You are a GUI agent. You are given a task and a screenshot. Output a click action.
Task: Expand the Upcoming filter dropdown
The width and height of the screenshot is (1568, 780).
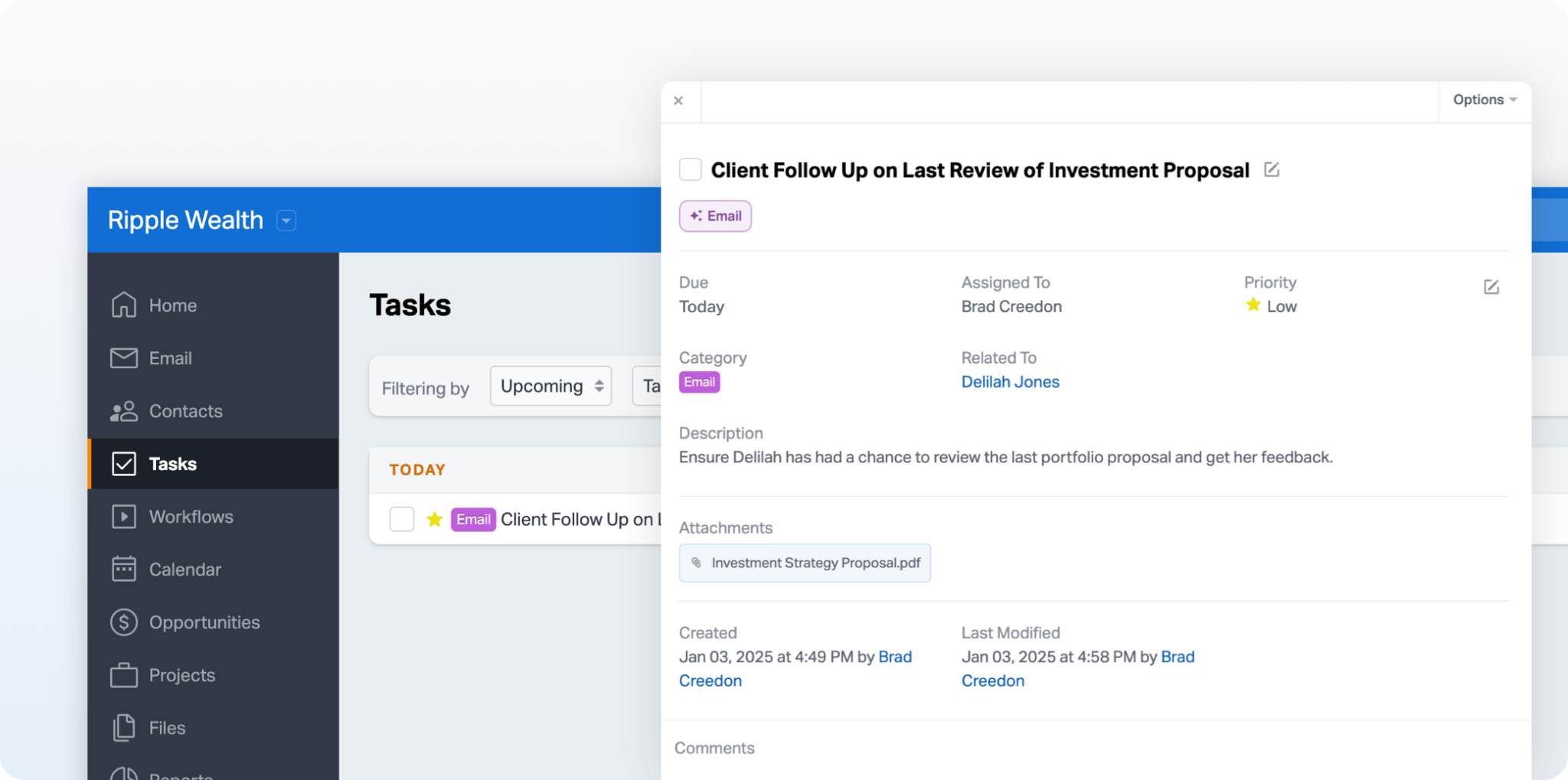550,386
